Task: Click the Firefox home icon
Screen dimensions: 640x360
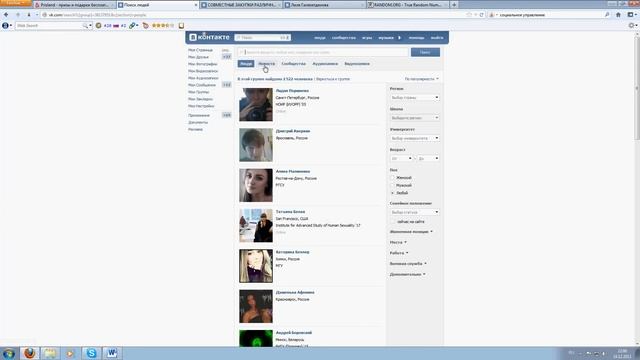Action: (x=618, y=15)
